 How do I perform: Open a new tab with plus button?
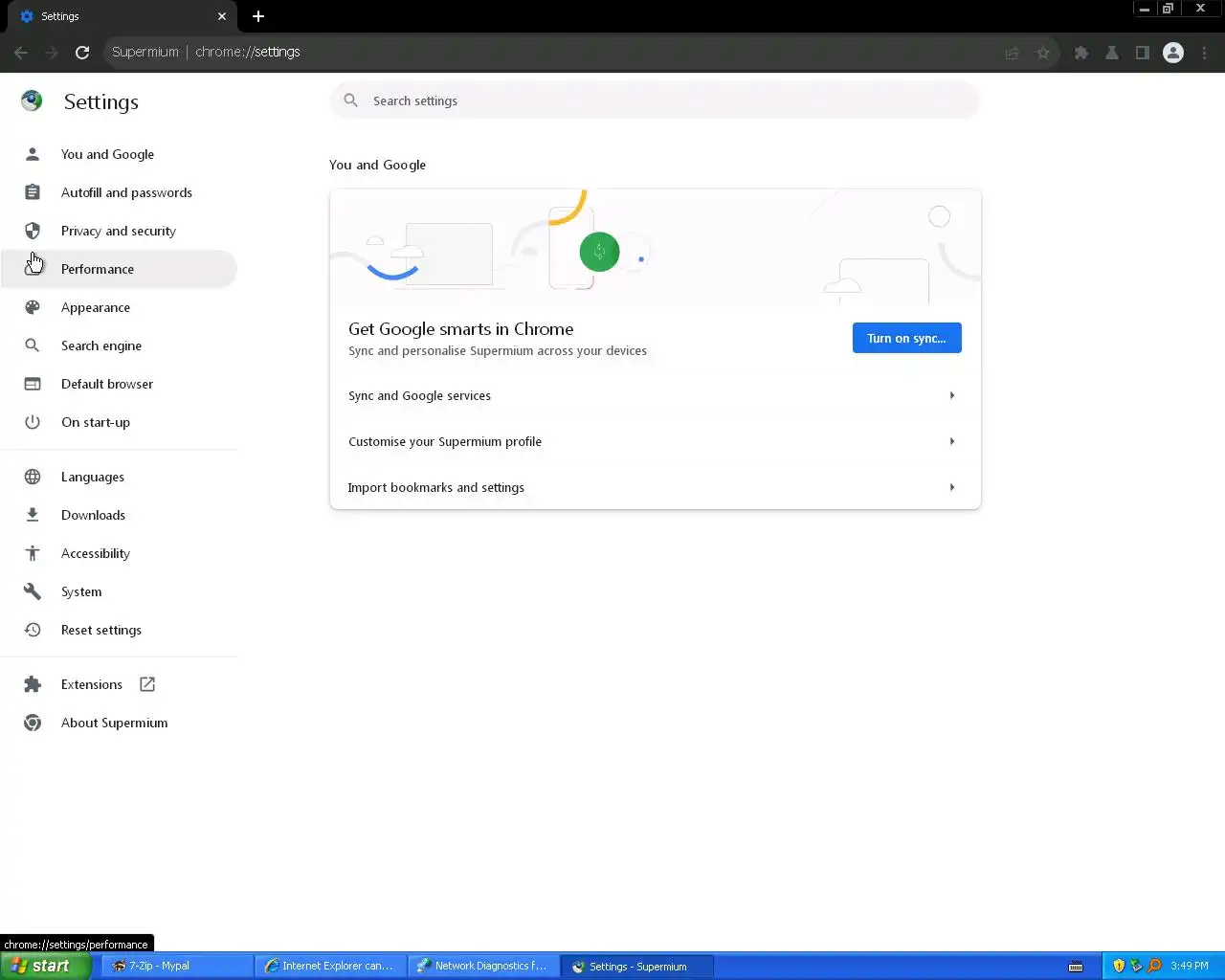click(258, 16)
